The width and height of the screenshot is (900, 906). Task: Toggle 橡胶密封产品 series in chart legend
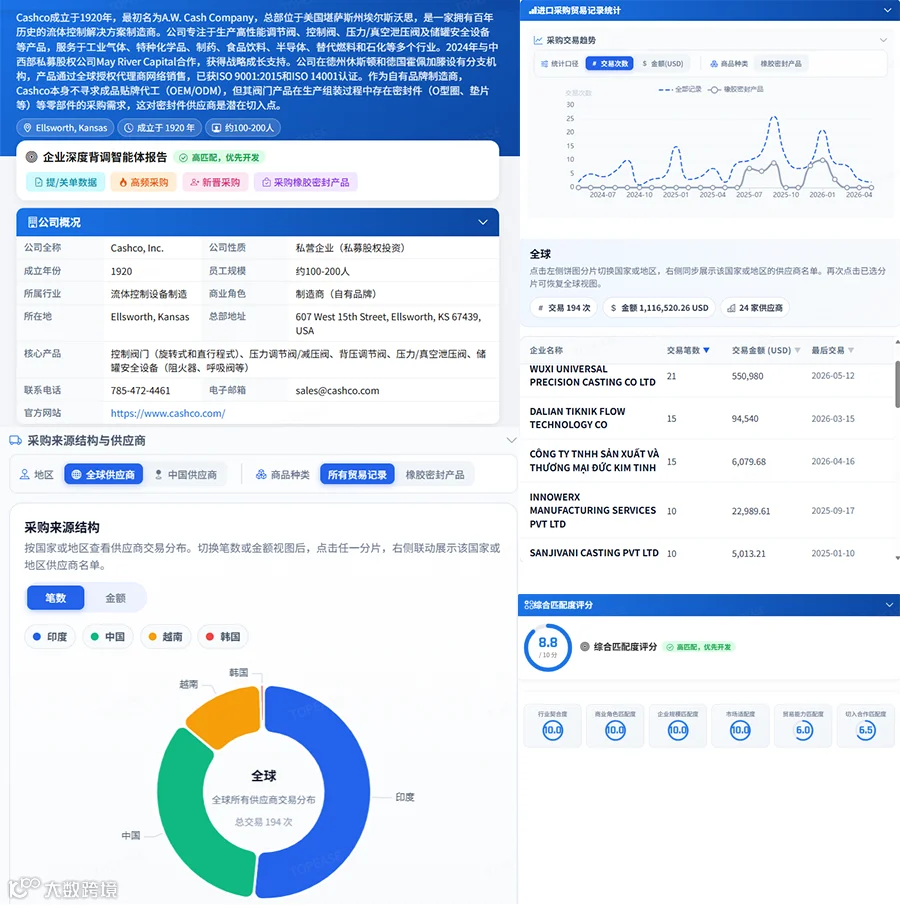[x=737, y=90]
